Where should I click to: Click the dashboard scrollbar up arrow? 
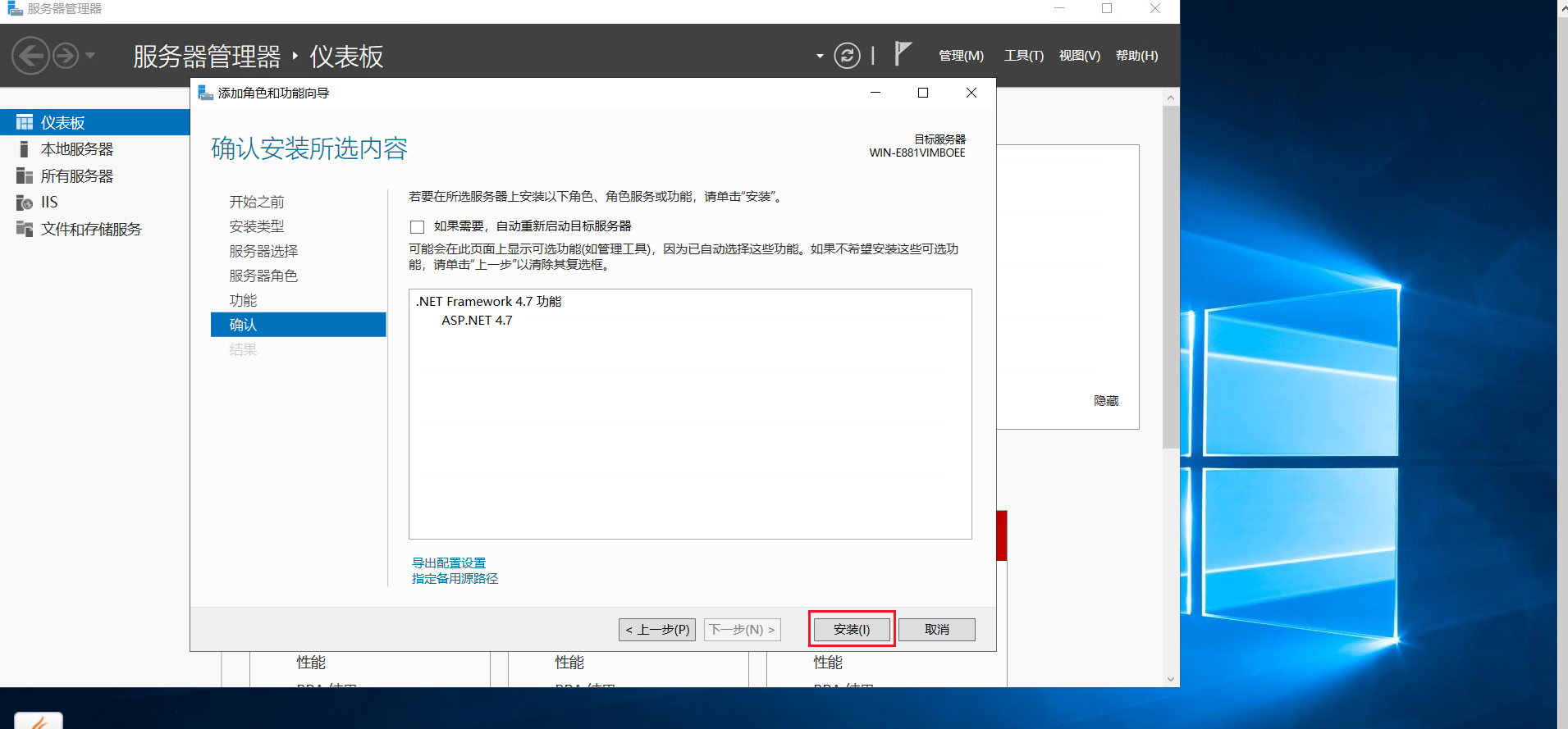tap(1171, 98)
